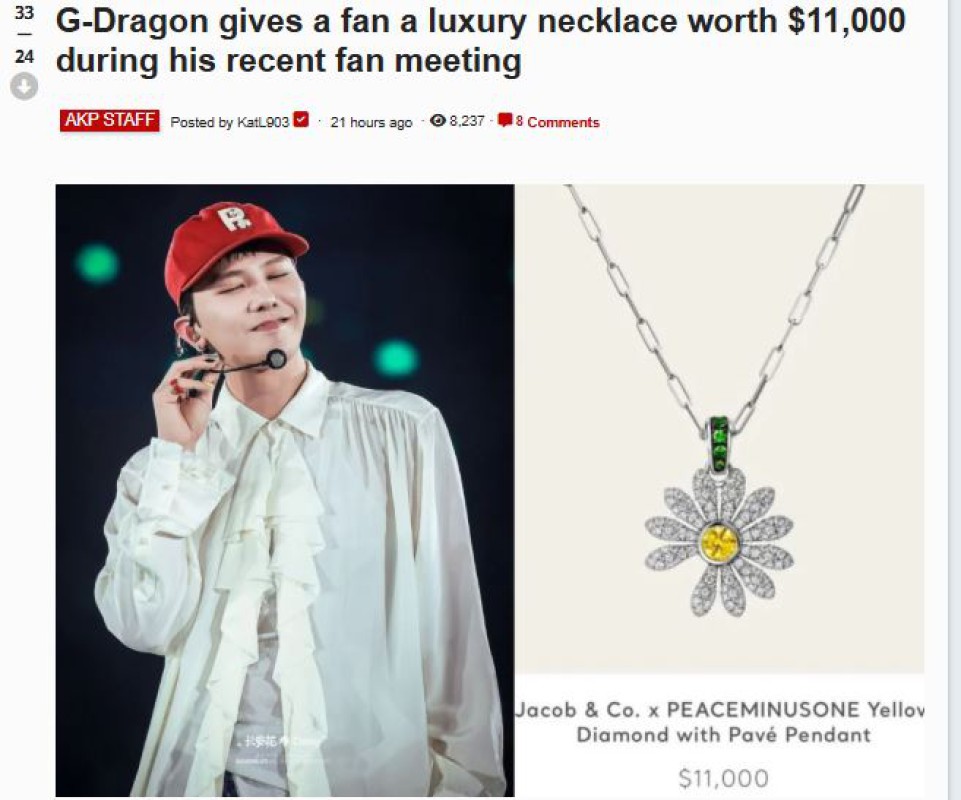This screenshot has height=800, width=961.
Task: Click the red comment bubble icon
Action: point(504,120)
